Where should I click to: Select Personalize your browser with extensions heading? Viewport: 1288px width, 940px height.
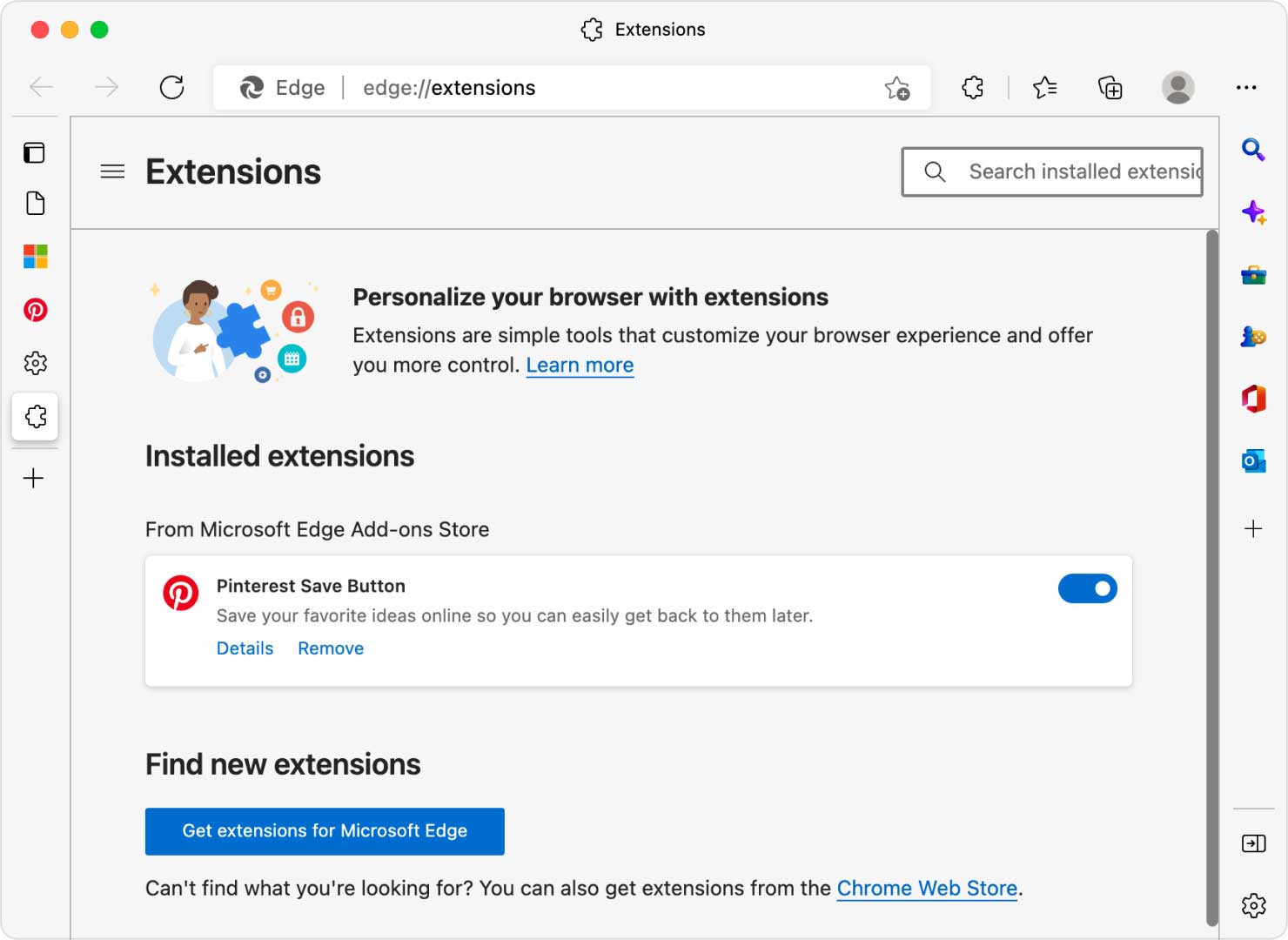[x=590, y=298]
